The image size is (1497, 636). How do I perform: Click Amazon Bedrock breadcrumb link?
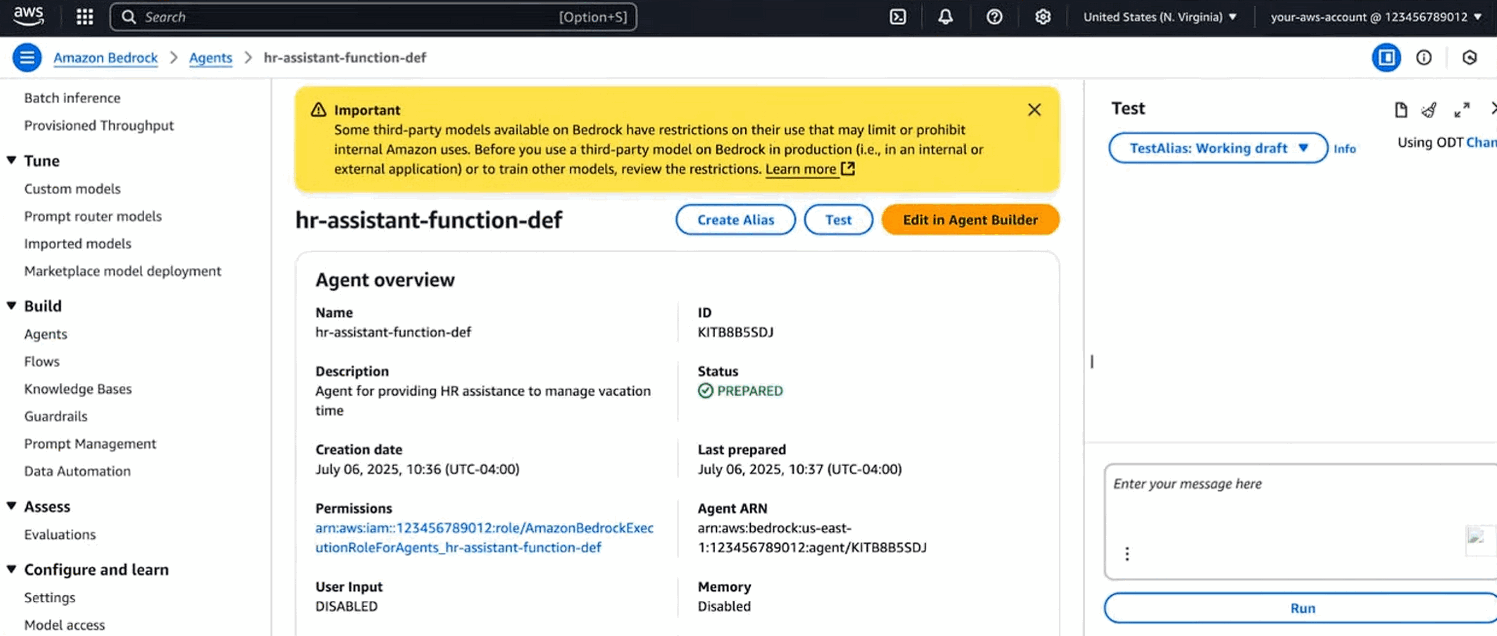click(x=106, y=58)
